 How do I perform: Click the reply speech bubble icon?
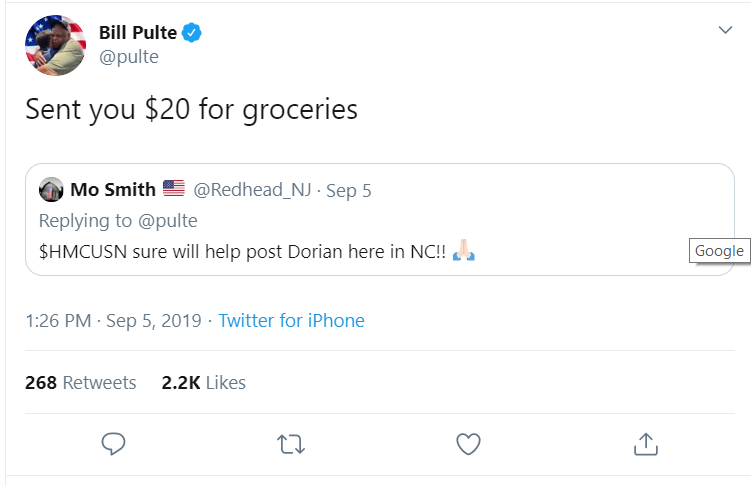tap(114, 443)
